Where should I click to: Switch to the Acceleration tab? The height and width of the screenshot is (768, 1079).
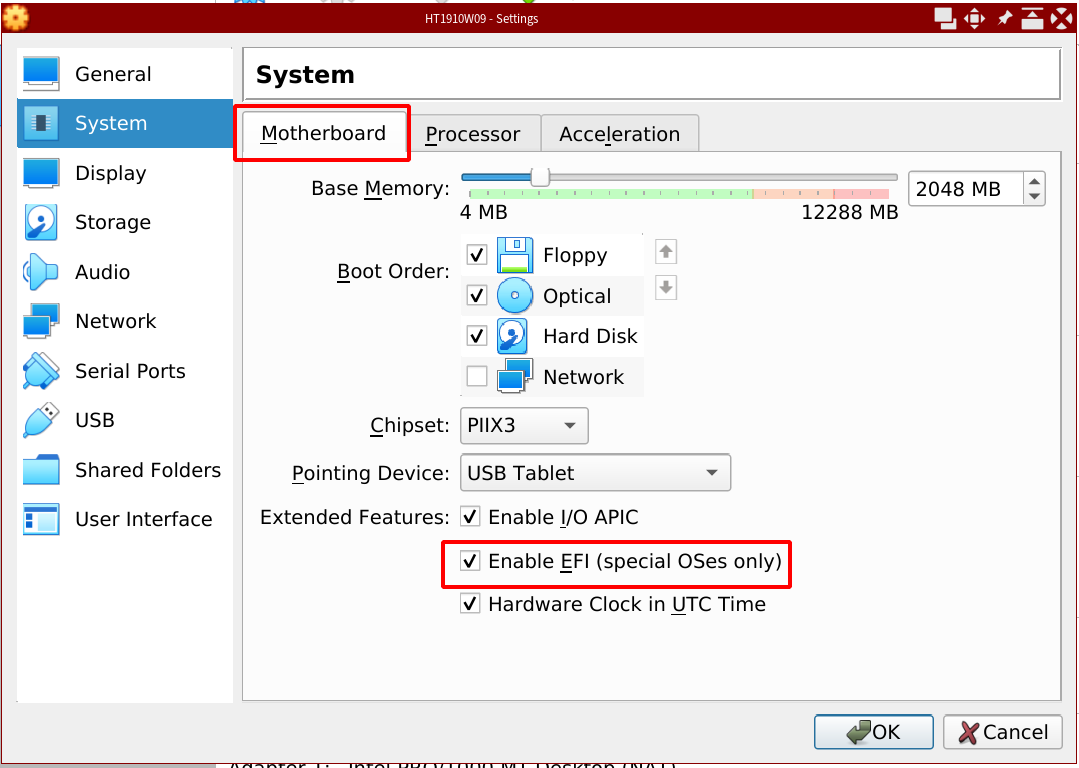pos(619,134)
